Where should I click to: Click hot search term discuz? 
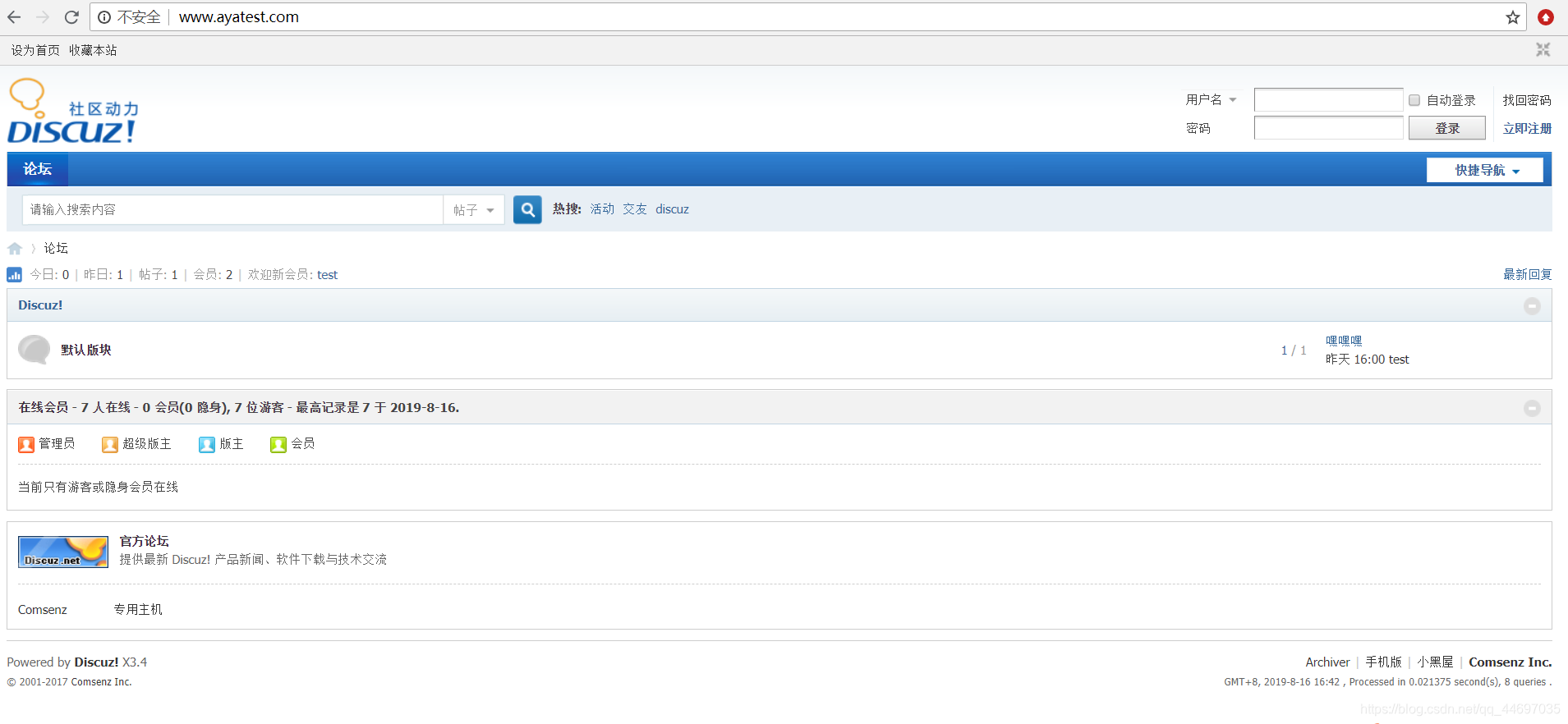[x=672, y=209]
